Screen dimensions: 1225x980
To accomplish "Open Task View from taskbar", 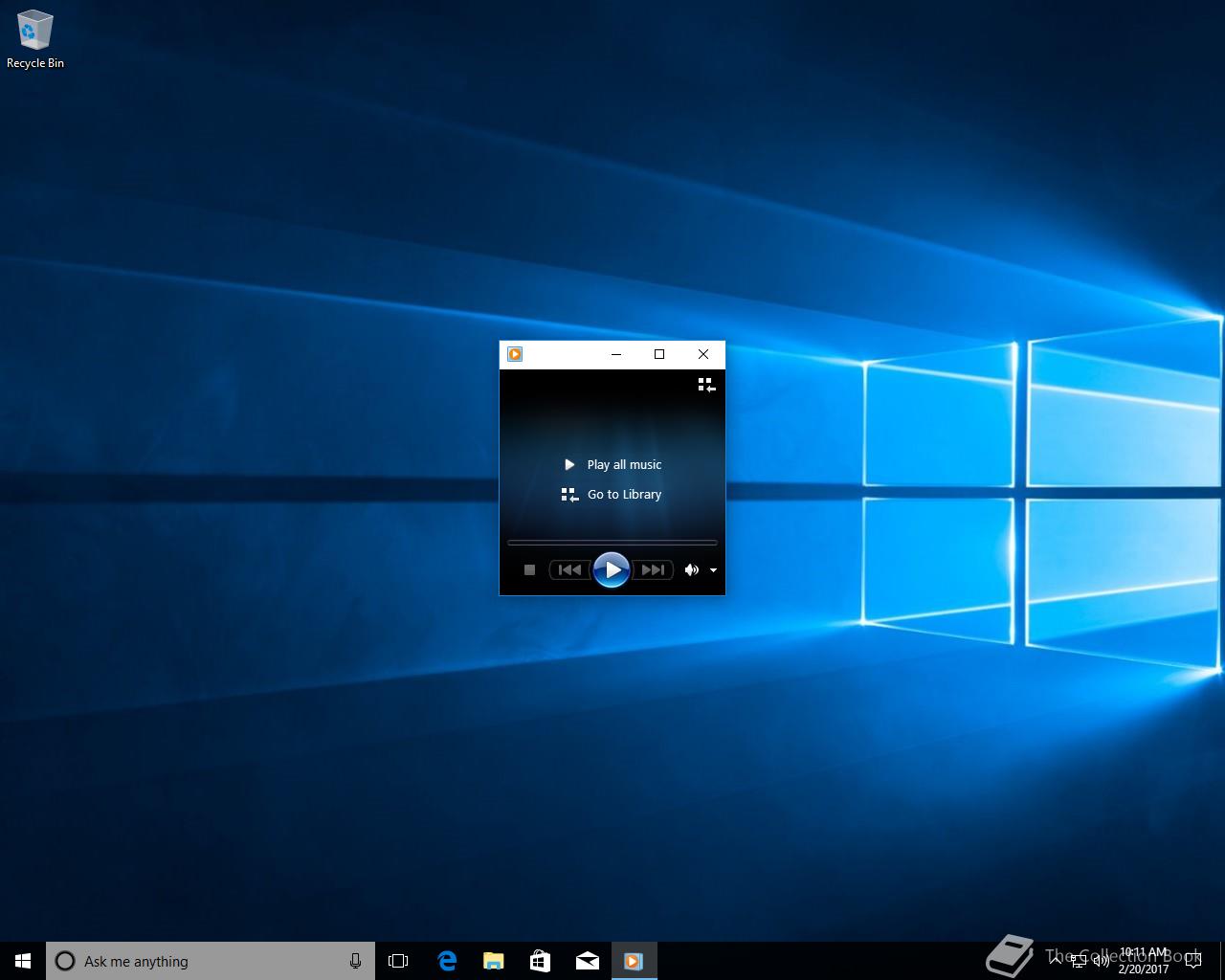I will click(398, 961).
